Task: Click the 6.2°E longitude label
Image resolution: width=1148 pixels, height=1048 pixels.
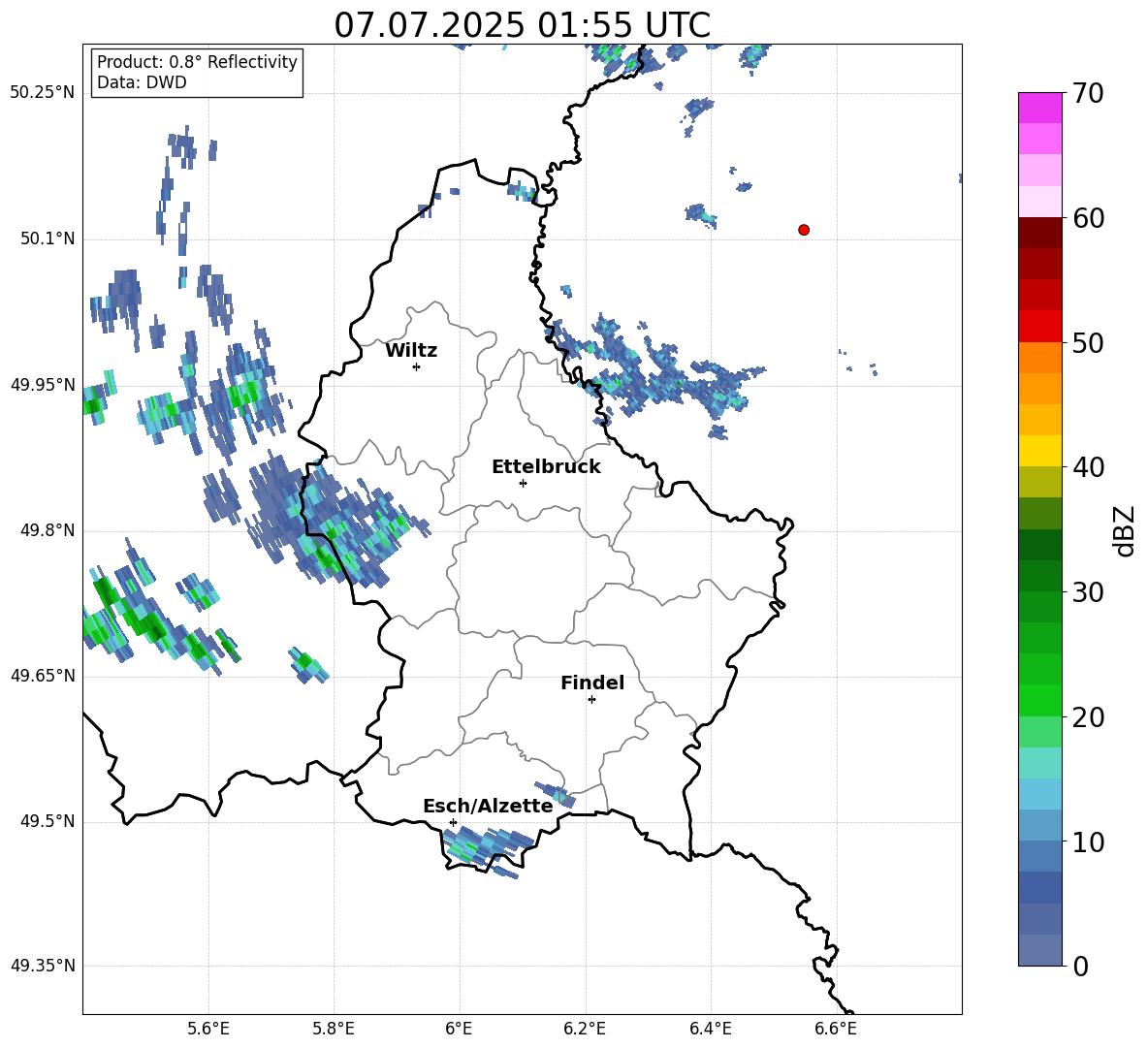Action: coord(585,1030)
